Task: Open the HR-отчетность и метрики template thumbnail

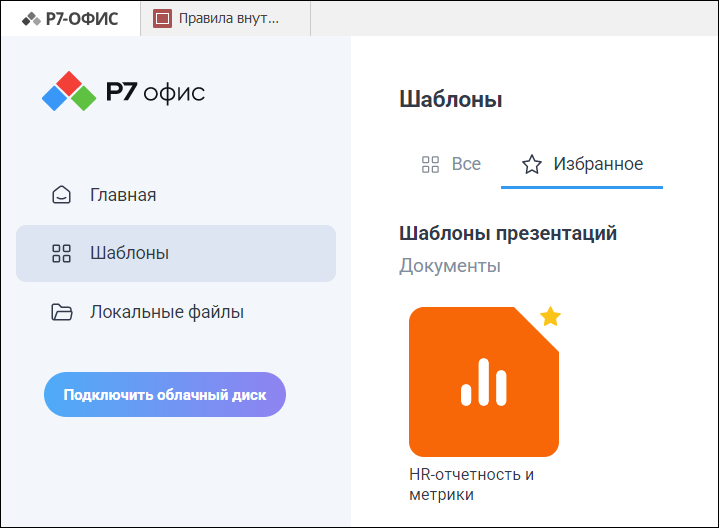Action: click(484, 382)
